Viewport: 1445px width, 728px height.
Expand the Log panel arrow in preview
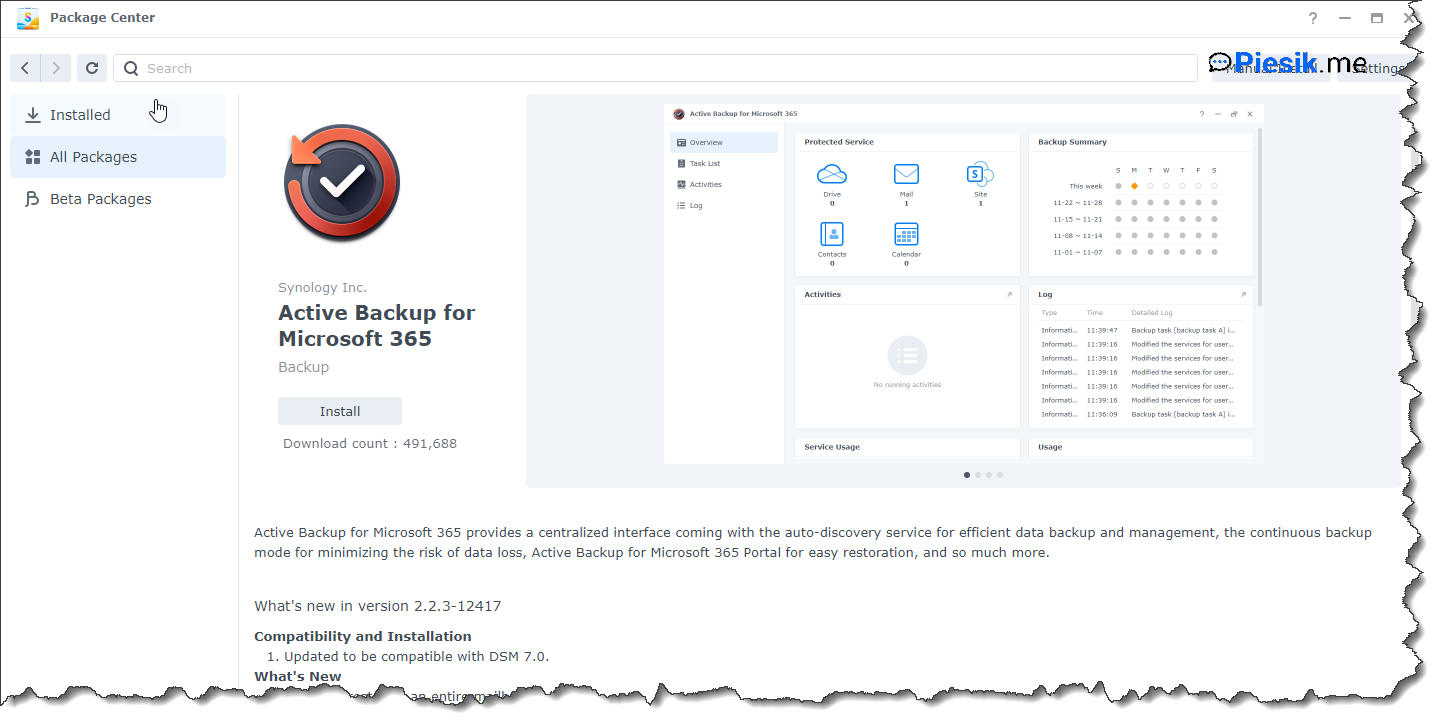click(1243, 295)
